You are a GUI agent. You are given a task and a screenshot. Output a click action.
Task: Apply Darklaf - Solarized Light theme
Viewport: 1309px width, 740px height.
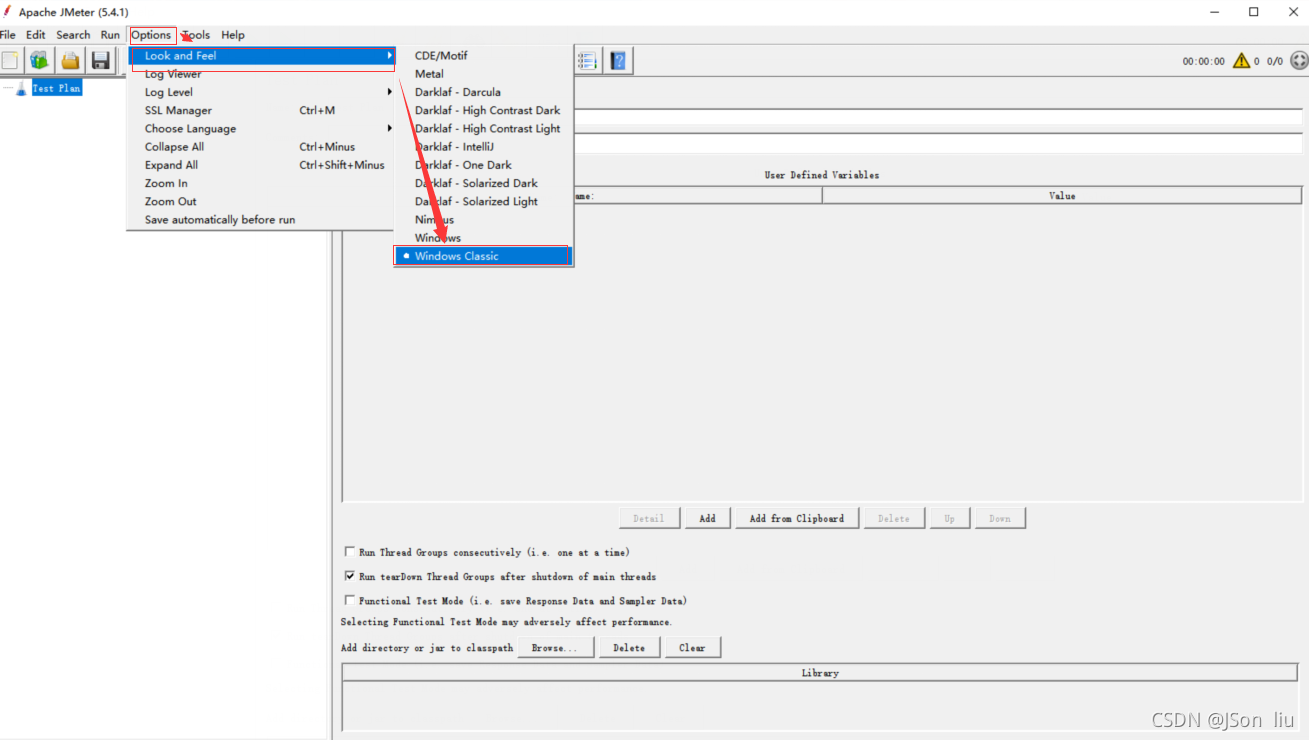coord(484,201)
